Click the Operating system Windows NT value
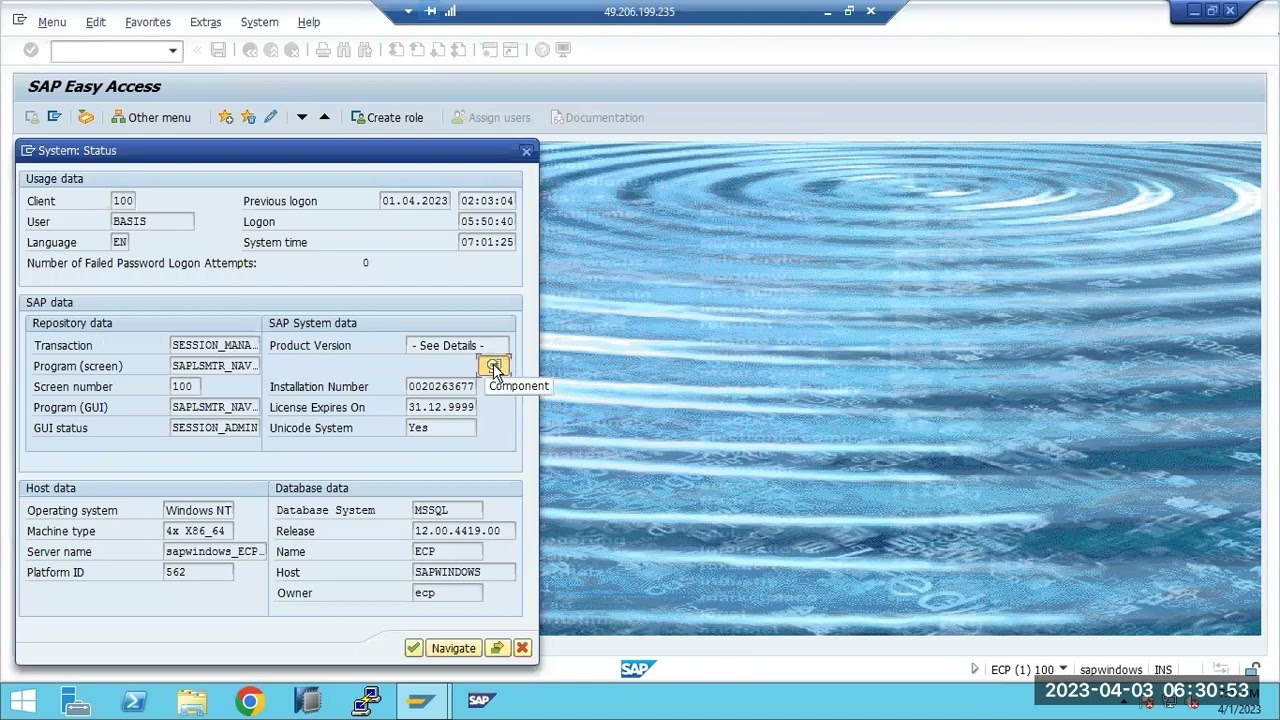Screen dimensions: 1280x720 pos(198,510)
